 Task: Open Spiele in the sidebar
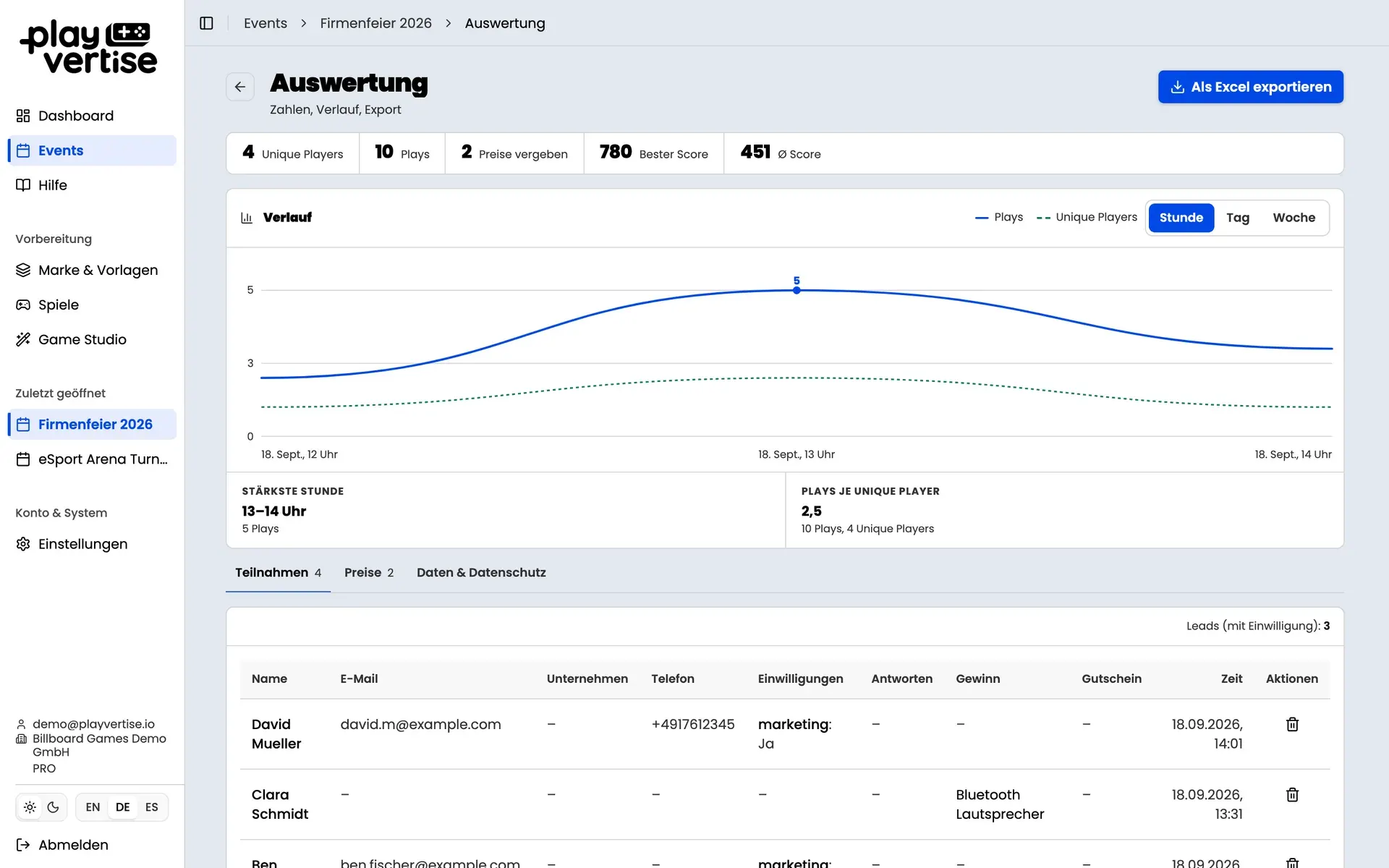(92, 305)
